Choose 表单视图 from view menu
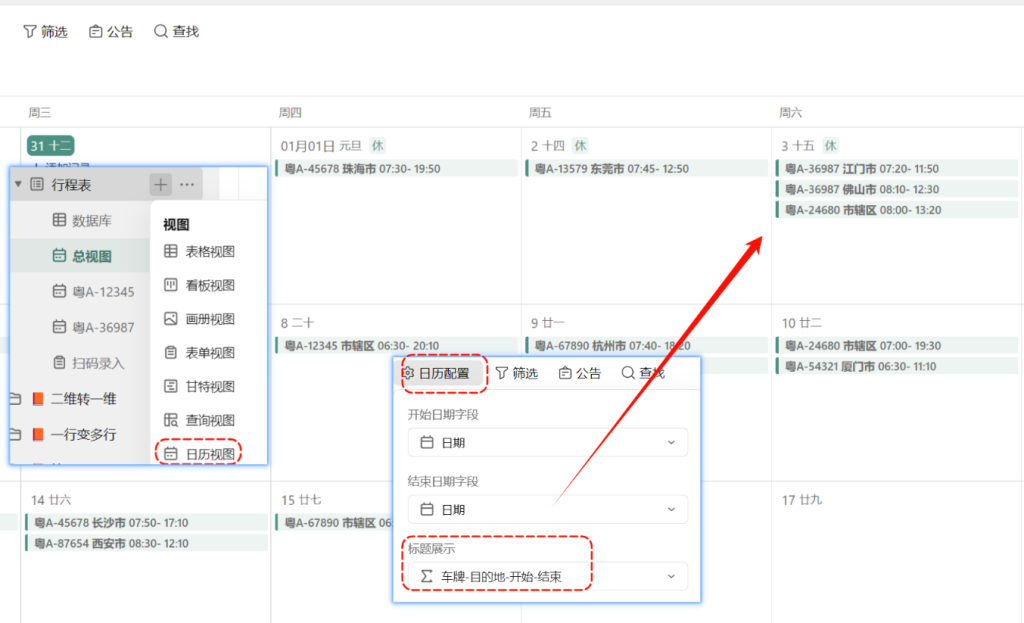Screen dimensions: 1024x623 click(x=199, y=353)
